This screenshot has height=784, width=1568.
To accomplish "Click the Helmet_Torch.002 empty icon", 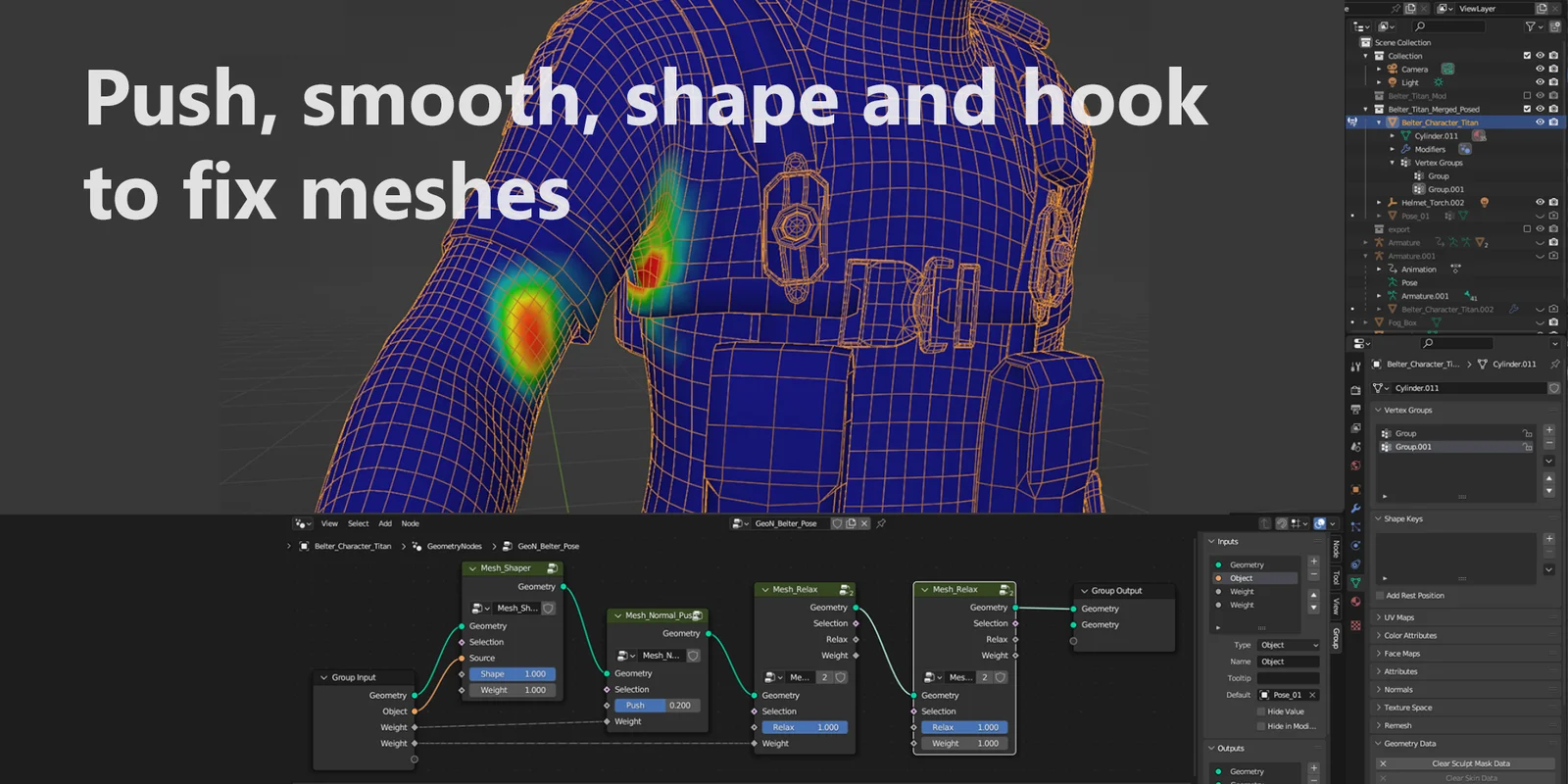I will [1393, 202].
